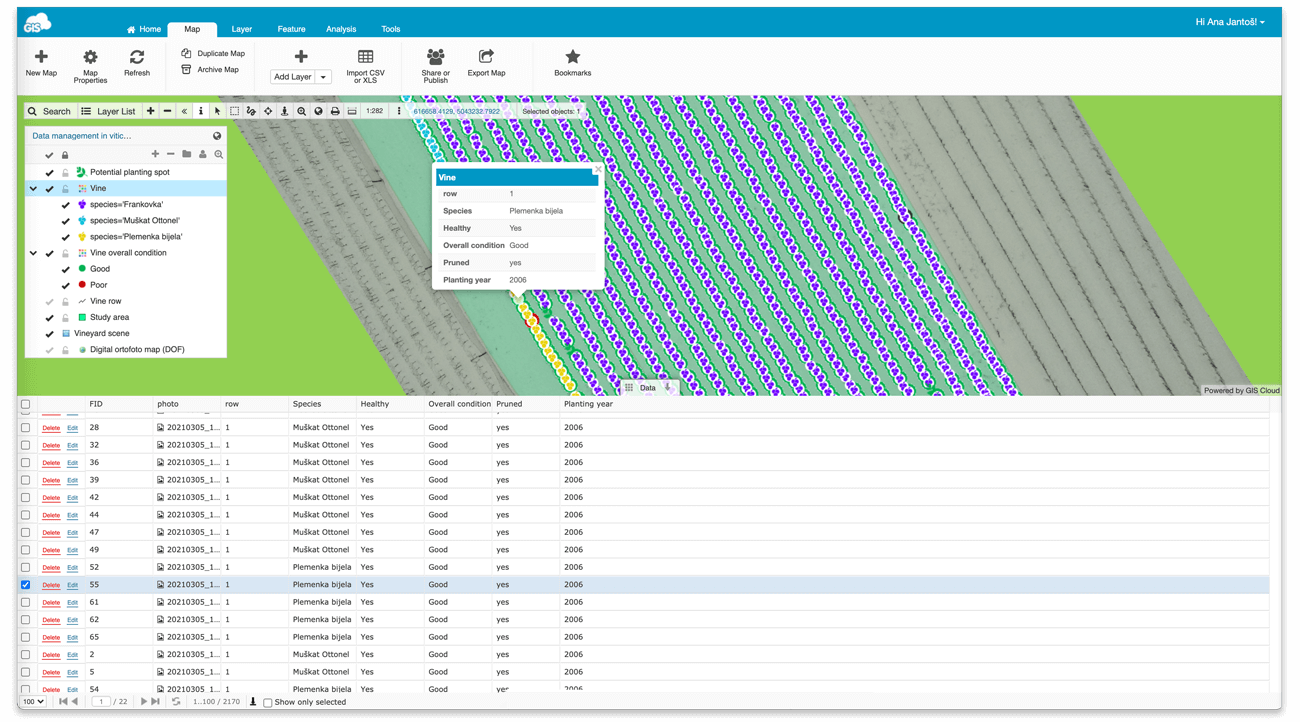Click the Edit link for FID 28
The image size is (1300, 722).
72,428
